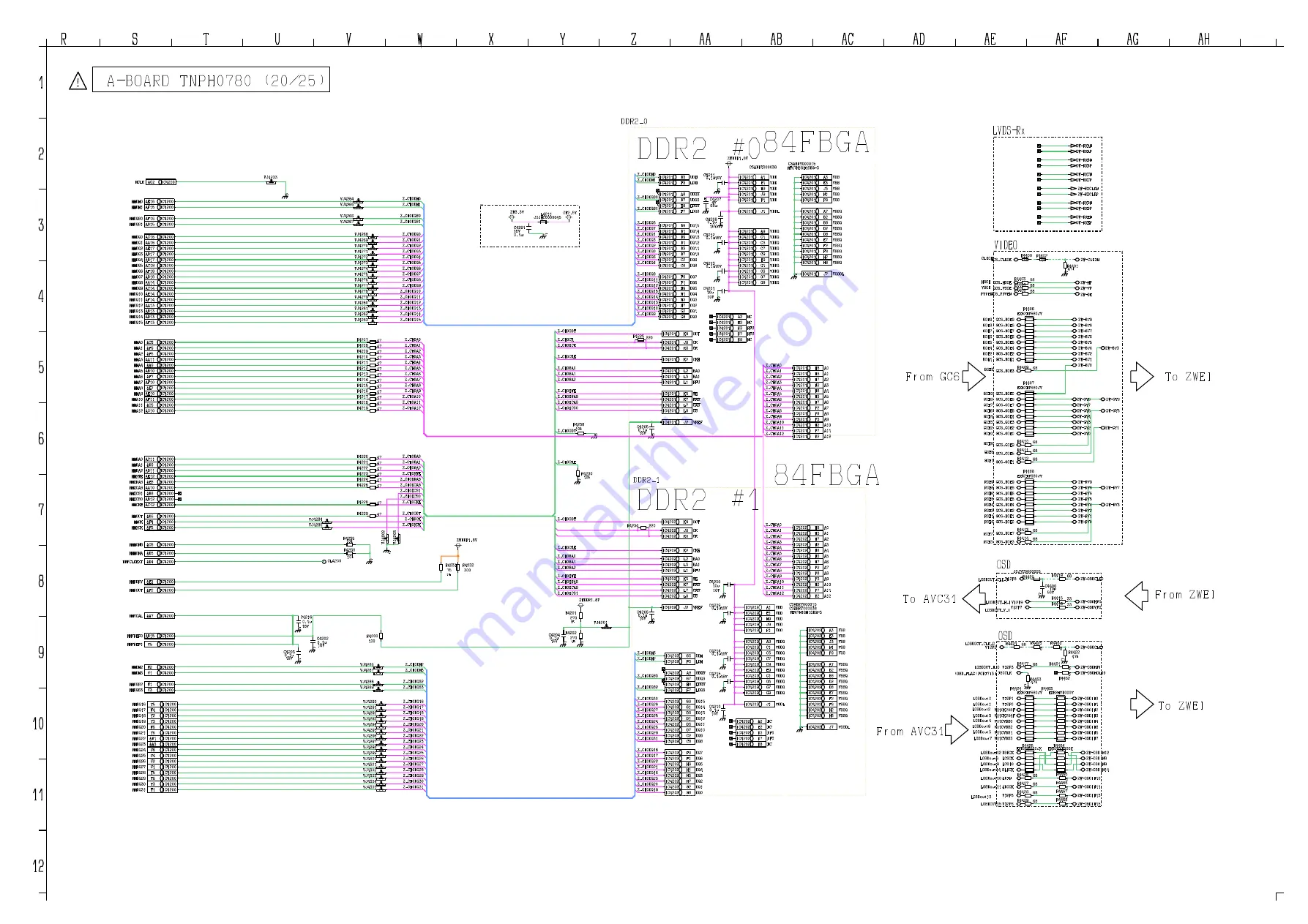Click column marker AA on the top ruler
1308x924 pixels.
point(705,39)
